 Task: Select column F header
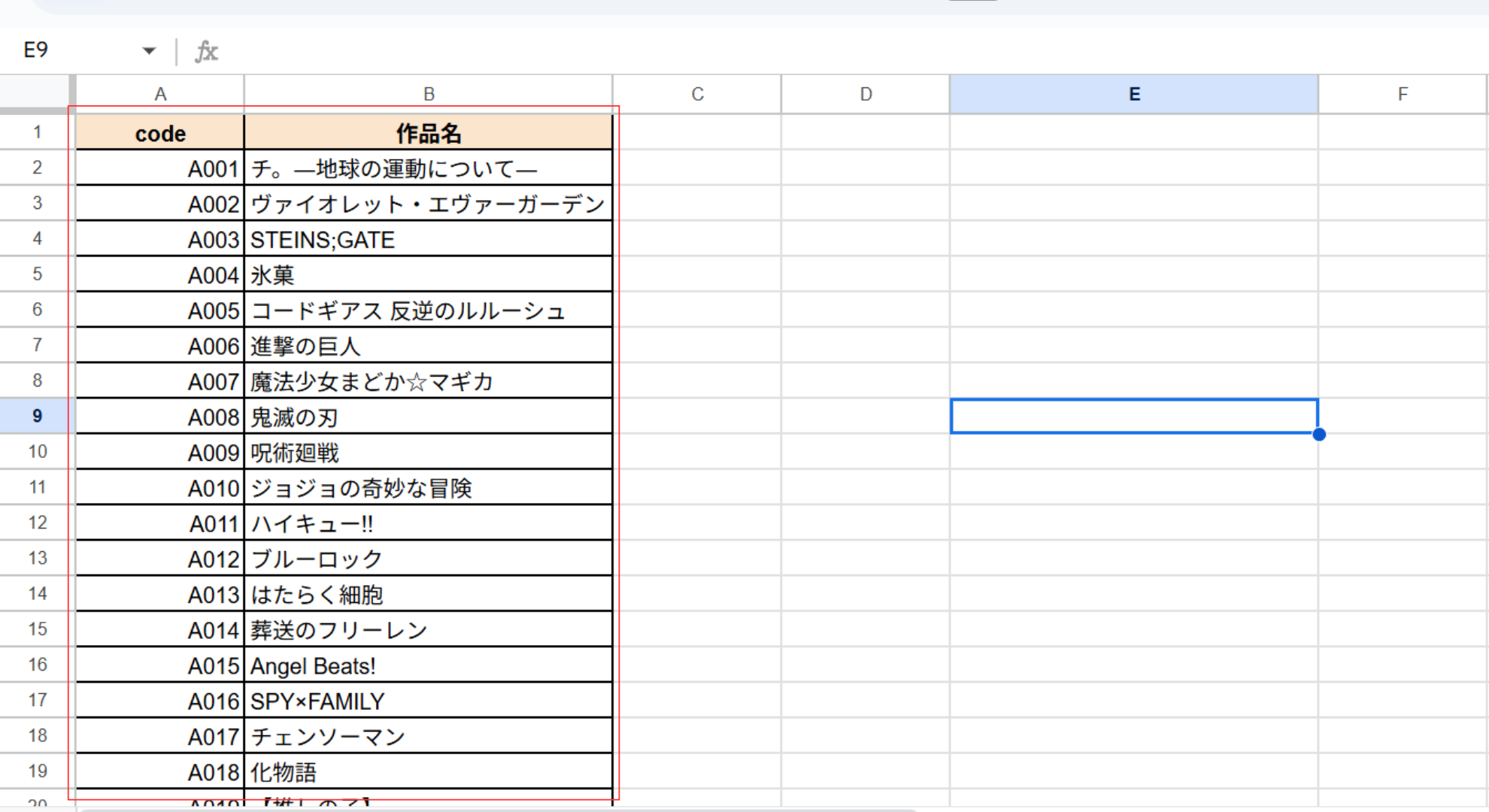coord(1403,94)
